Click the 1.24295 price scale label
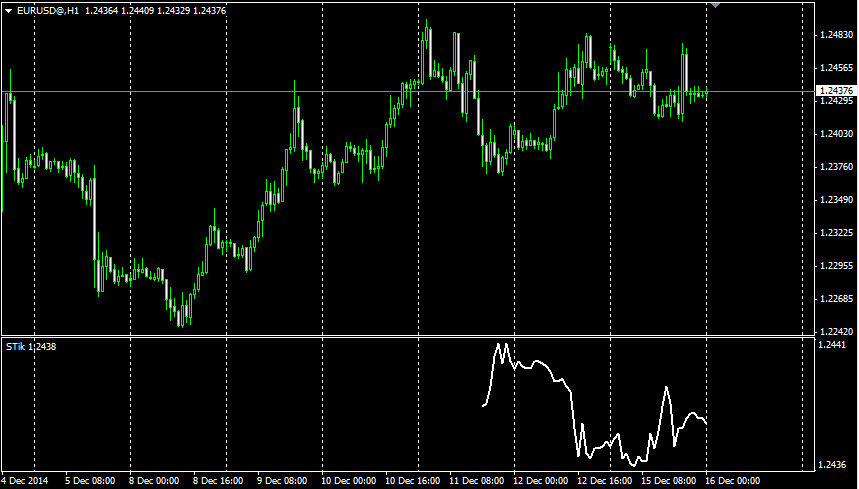The image size is (859, 489). [x=837, y=101]
